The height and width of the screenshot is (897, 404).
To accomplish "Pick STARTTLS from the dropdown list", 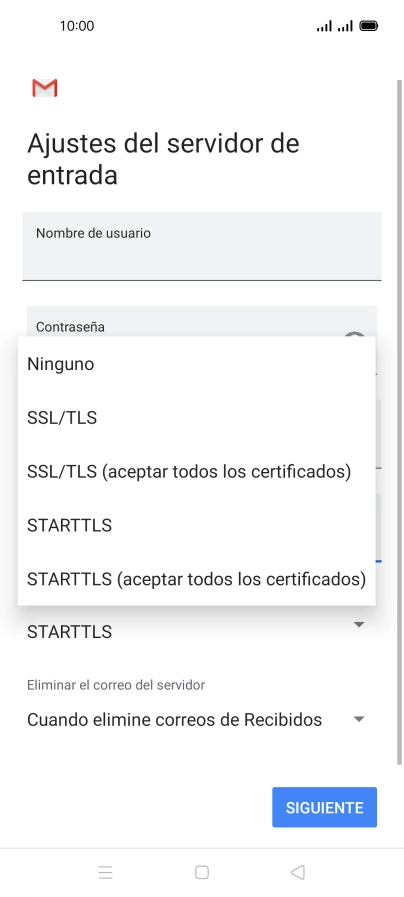I will click(x=197, y=525).
